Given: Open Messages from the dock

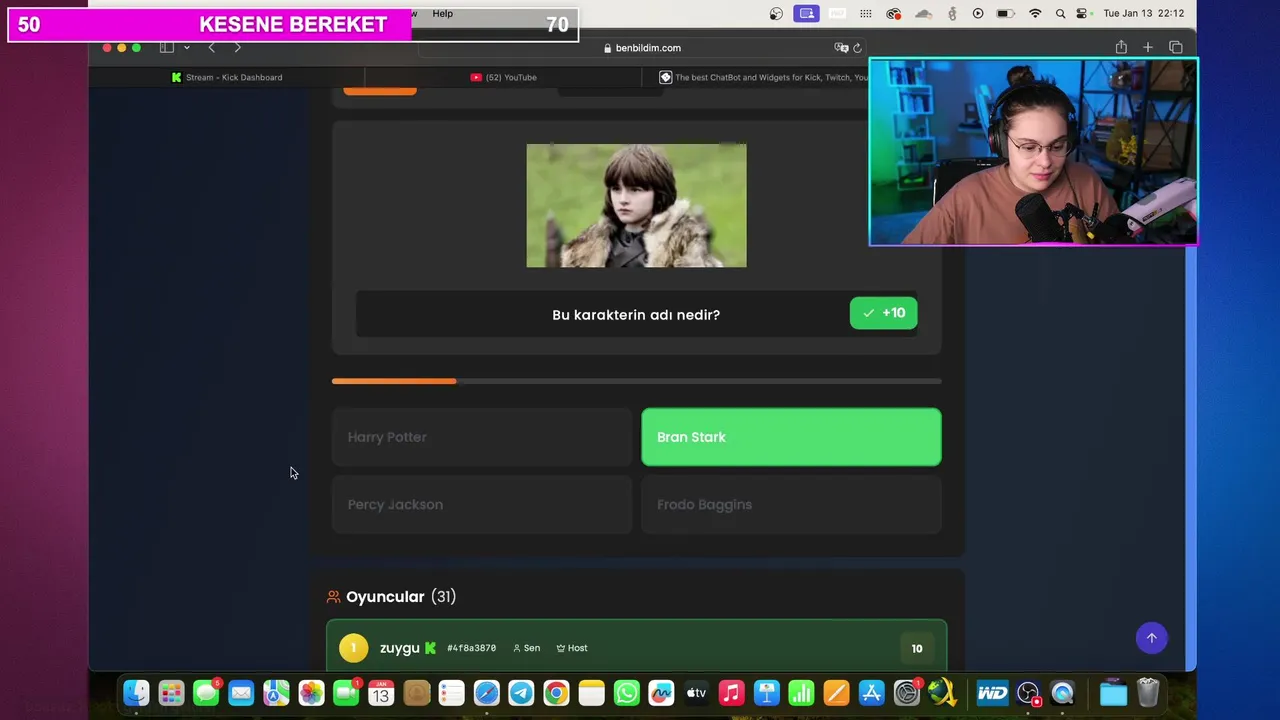Looking at the screenshot, I should (206, 693).
